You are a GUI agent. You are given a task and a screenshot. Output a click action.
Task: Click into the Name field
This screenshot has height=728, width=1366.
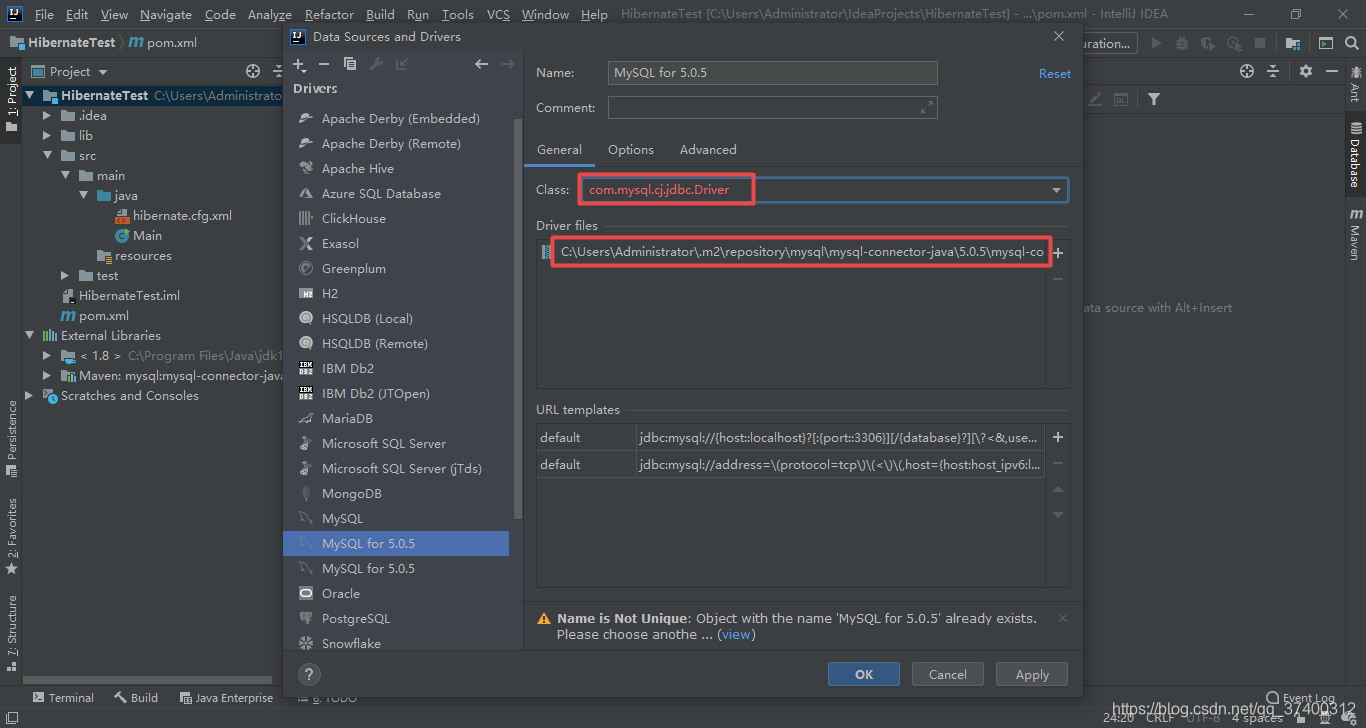point(772,73)
